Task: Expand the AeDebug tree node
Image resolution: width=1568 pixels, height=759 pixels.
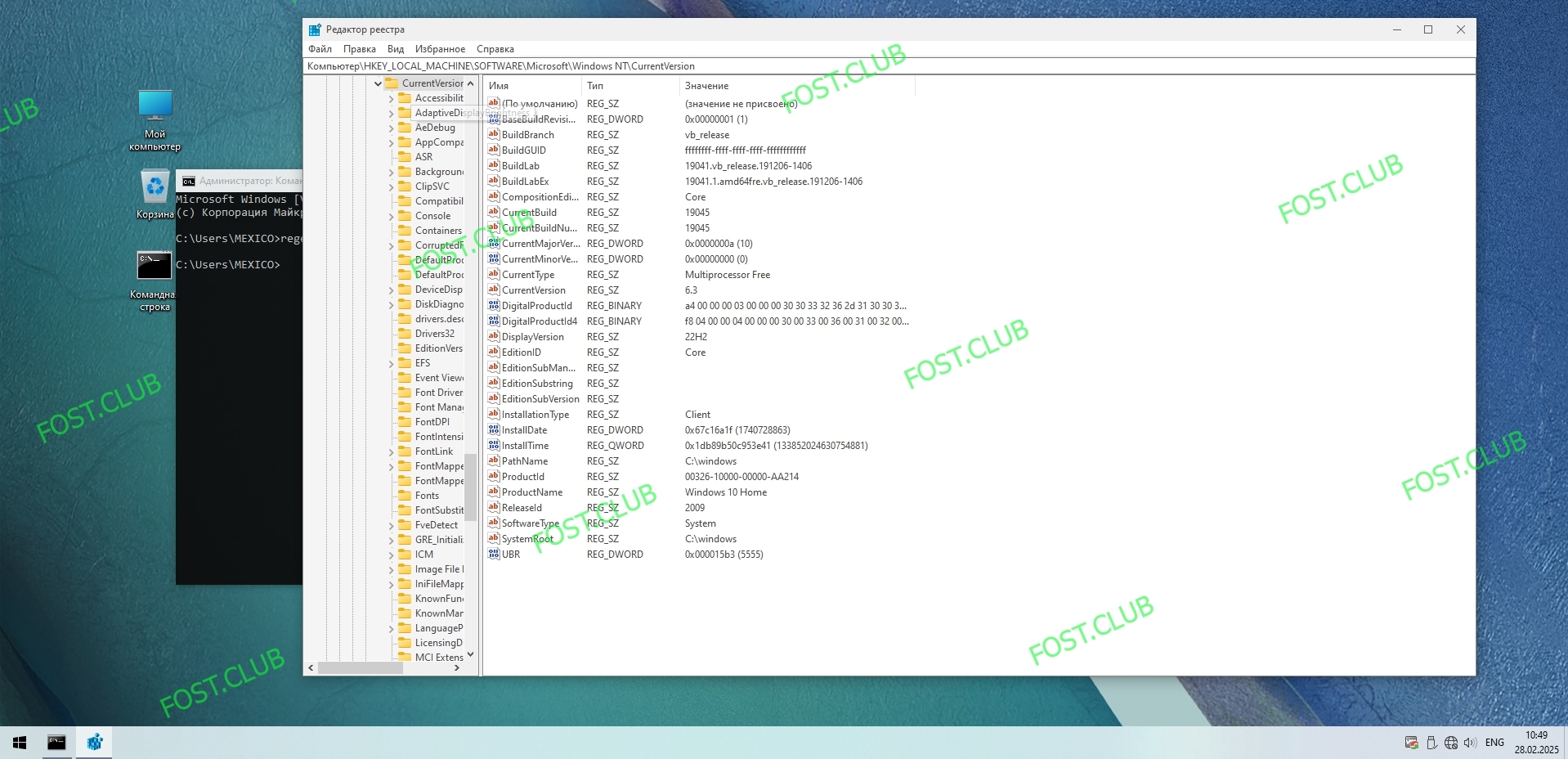Action: coord(391,128)
